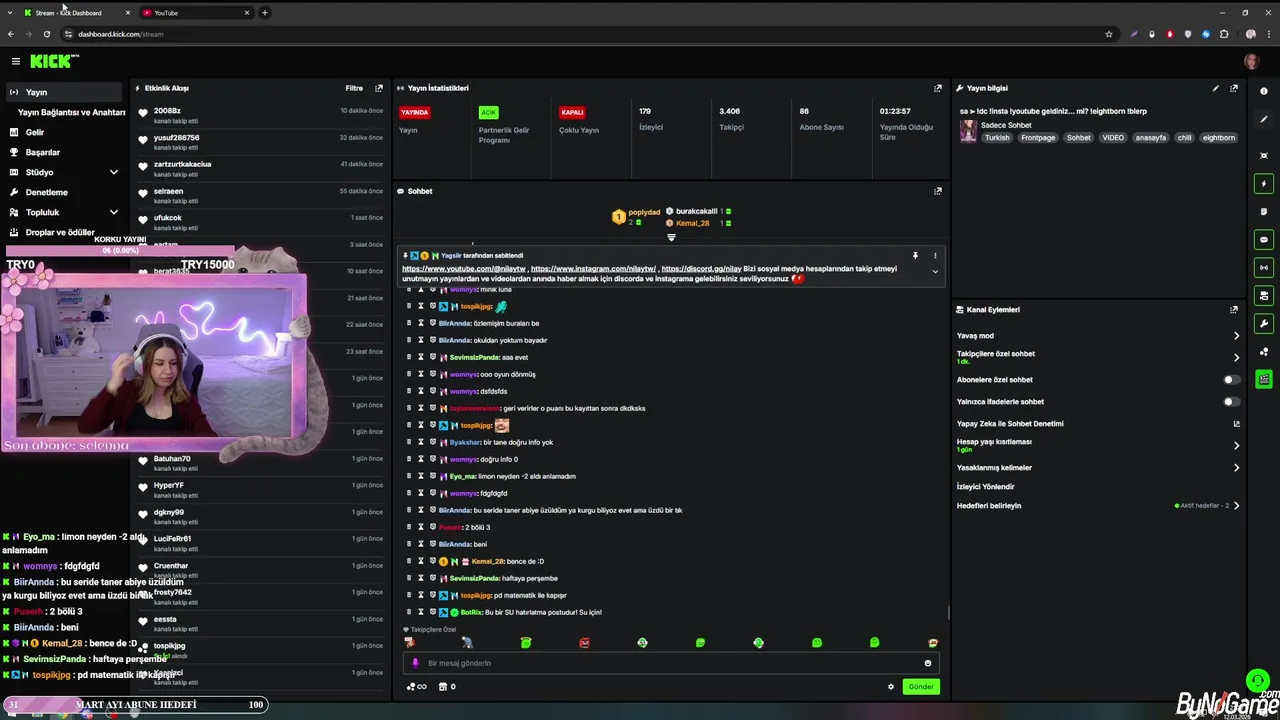
Task: Open the discord.gg/nilay link in the pinned message
Action: click(701, 269)
